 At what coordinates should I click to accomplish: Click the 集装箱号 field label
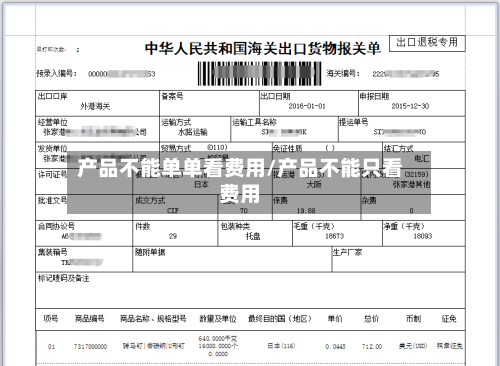pyautogui.click(x=52, y=252)
